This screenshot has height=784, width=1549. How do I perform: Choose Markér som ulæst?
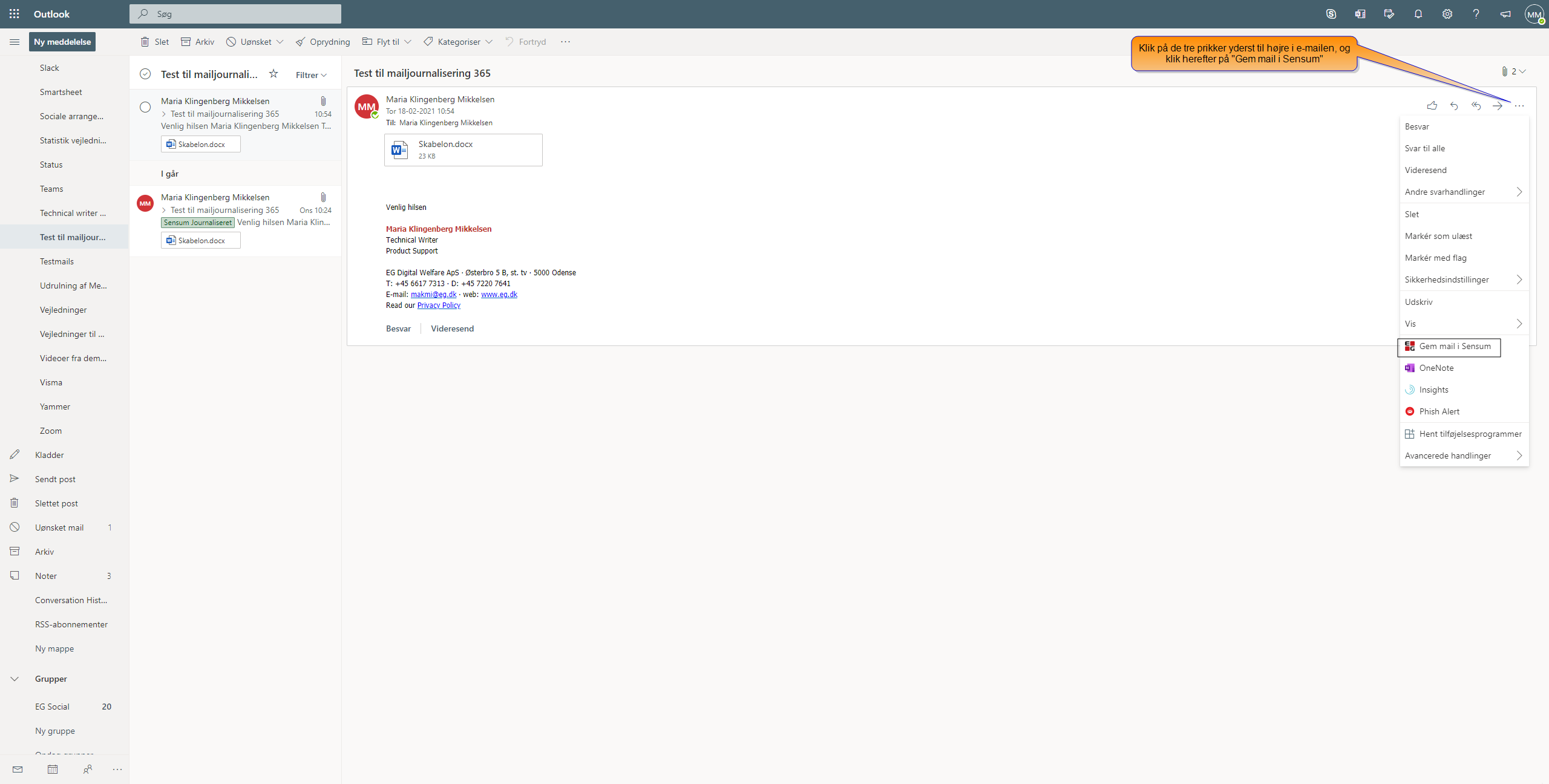tap(1464, 236)
